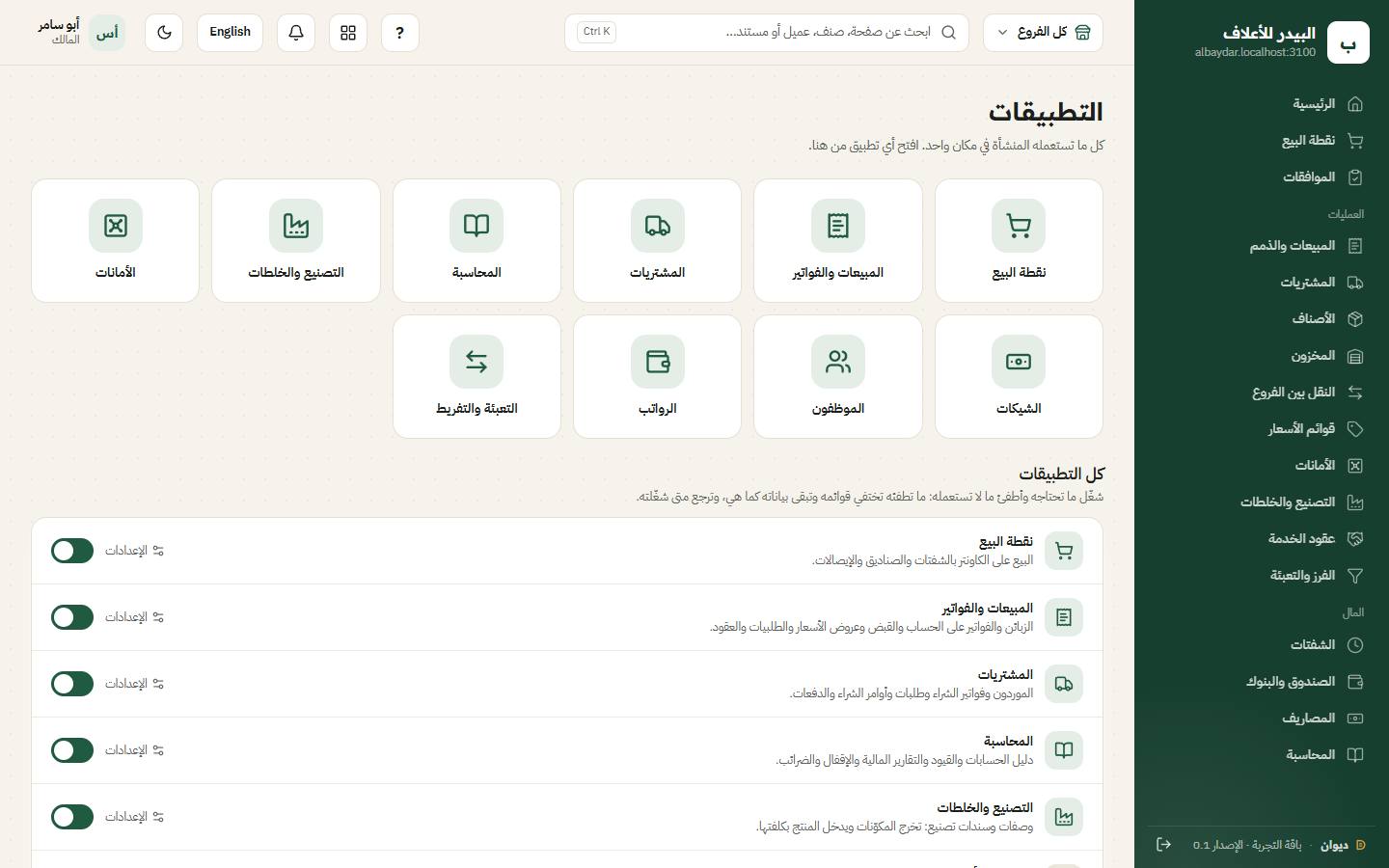Image resolution: width=1389 pixels, height=868 pixels.
Task: Click the truck icon in المشتريات list row
Action: click(1064, 684)
